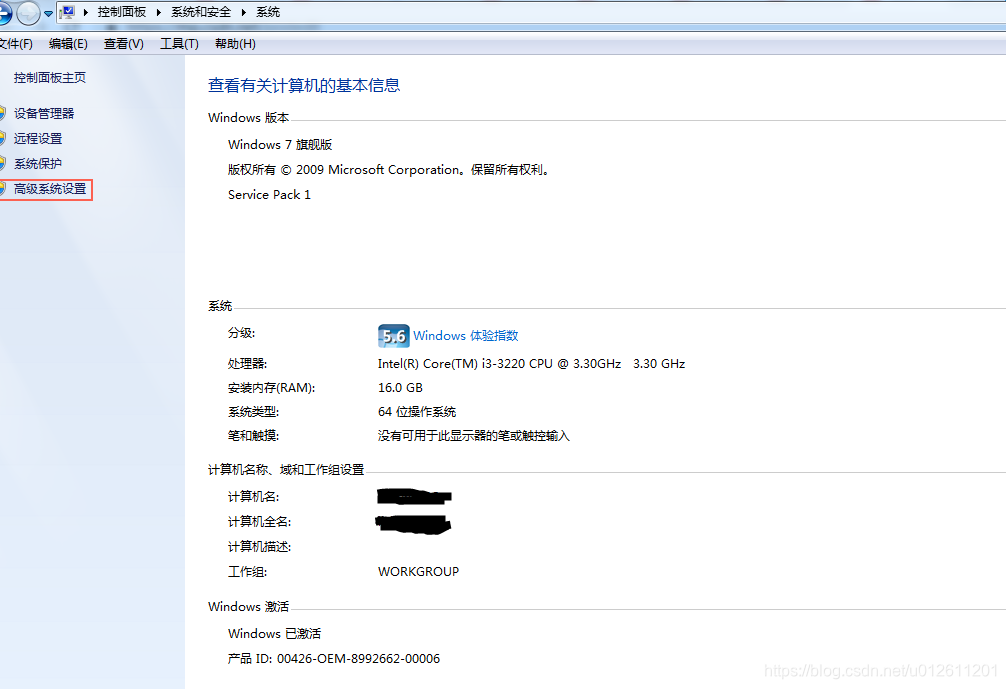Screen dimensions: 1006x689
Task: Click the 2009 Microsoft Corporation copyright text
Action: point(388,169)
